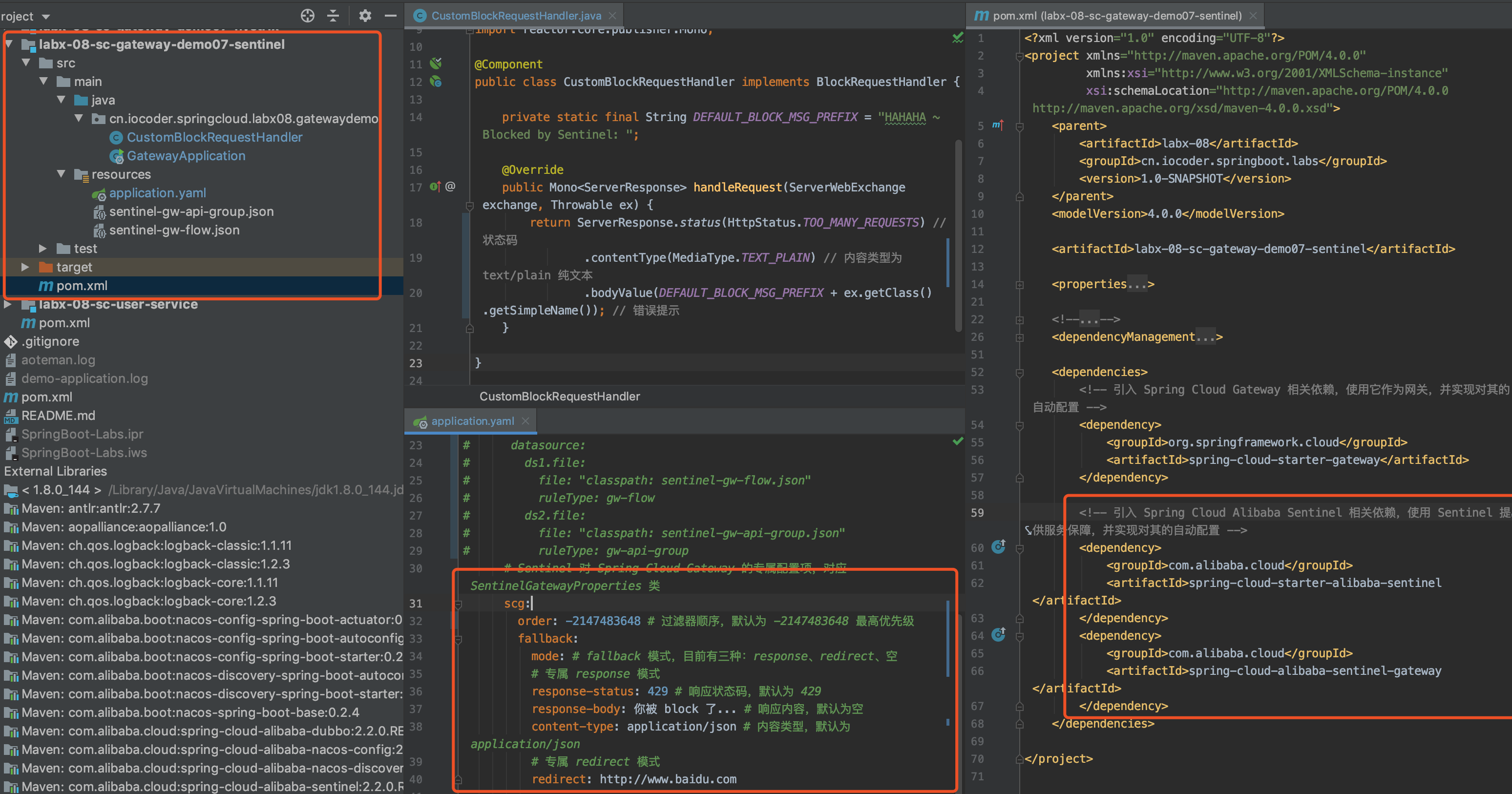This screenshot has width=1512, height=794.
Task: Open the Project view dropdown
Action: tap(45, 17)
